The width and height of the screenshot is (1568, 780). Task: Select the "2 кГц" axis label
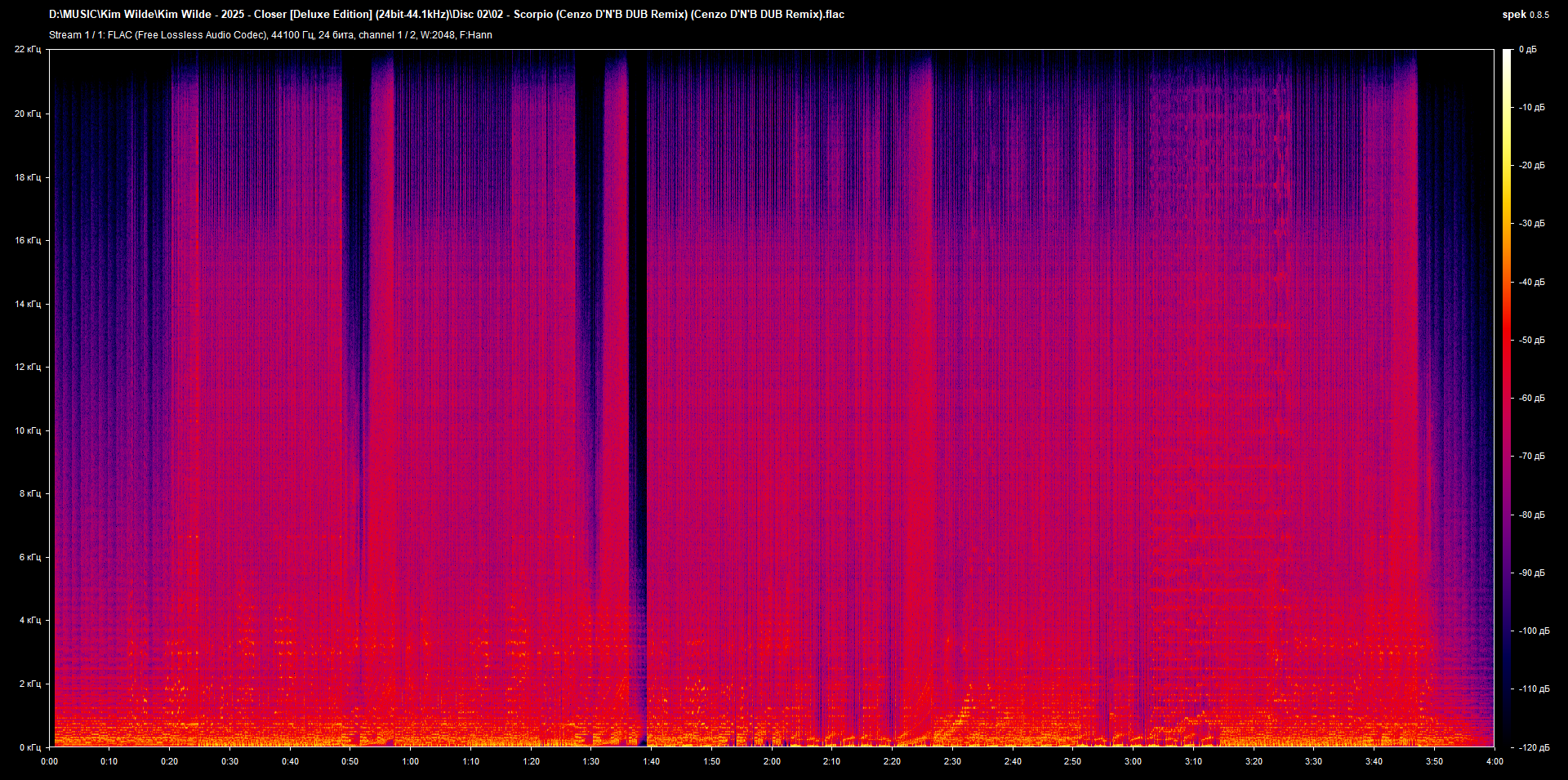pos(30,684)
